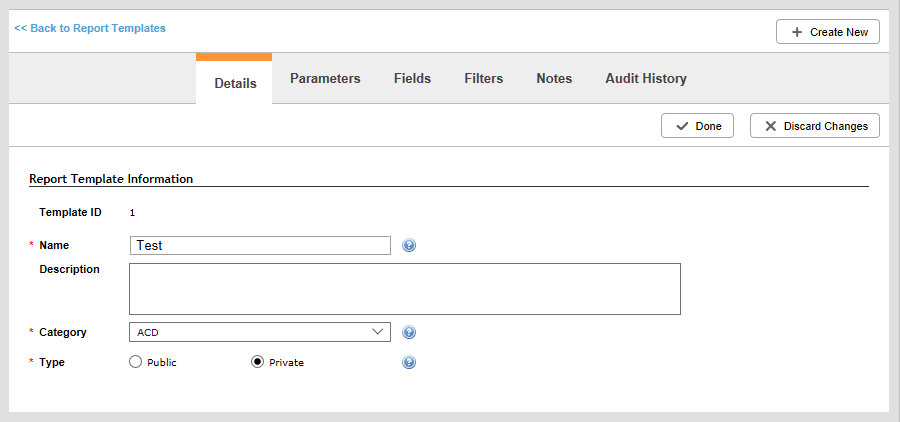
Task: View the Notes tab
Action: 554,79
